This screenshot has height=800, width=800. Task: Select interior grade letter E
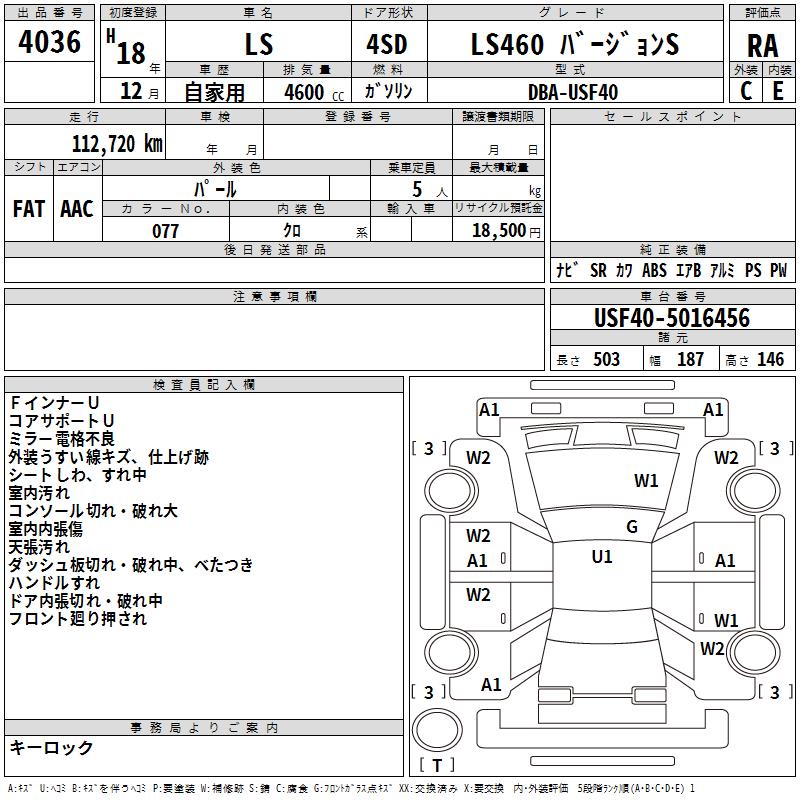pyautogui.click(x=778, y=91)
